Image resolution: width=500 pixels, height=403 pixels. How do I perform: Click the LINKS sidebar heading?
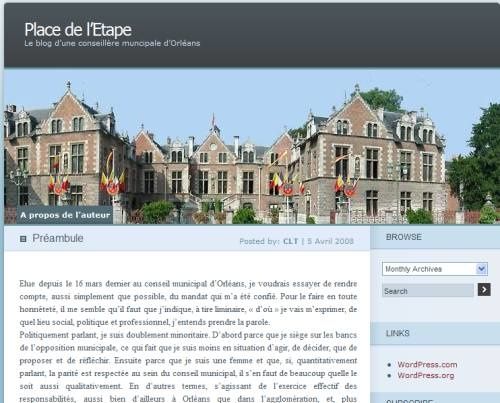pyautogui.click(x=398, y=333)
